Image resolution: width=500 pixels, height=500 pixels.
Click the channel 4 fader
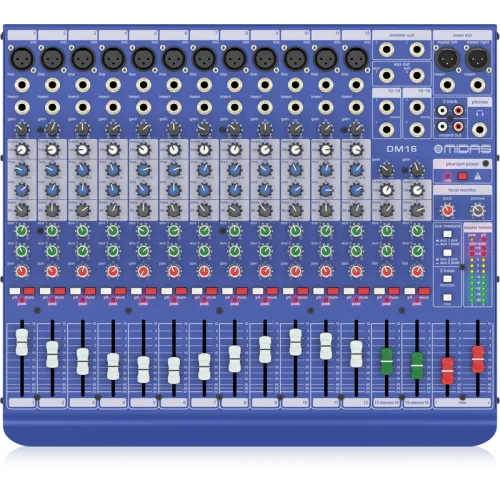point(113,366)
